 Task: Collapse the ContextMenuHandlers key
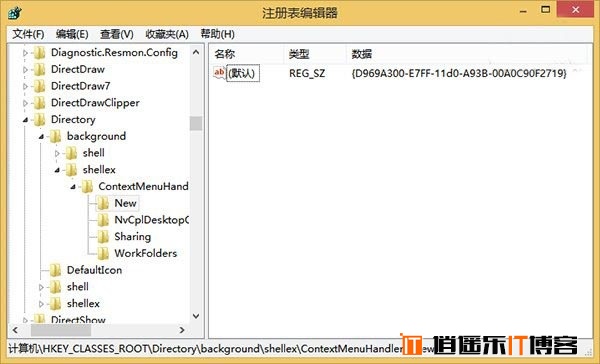[x=73, y=187]
